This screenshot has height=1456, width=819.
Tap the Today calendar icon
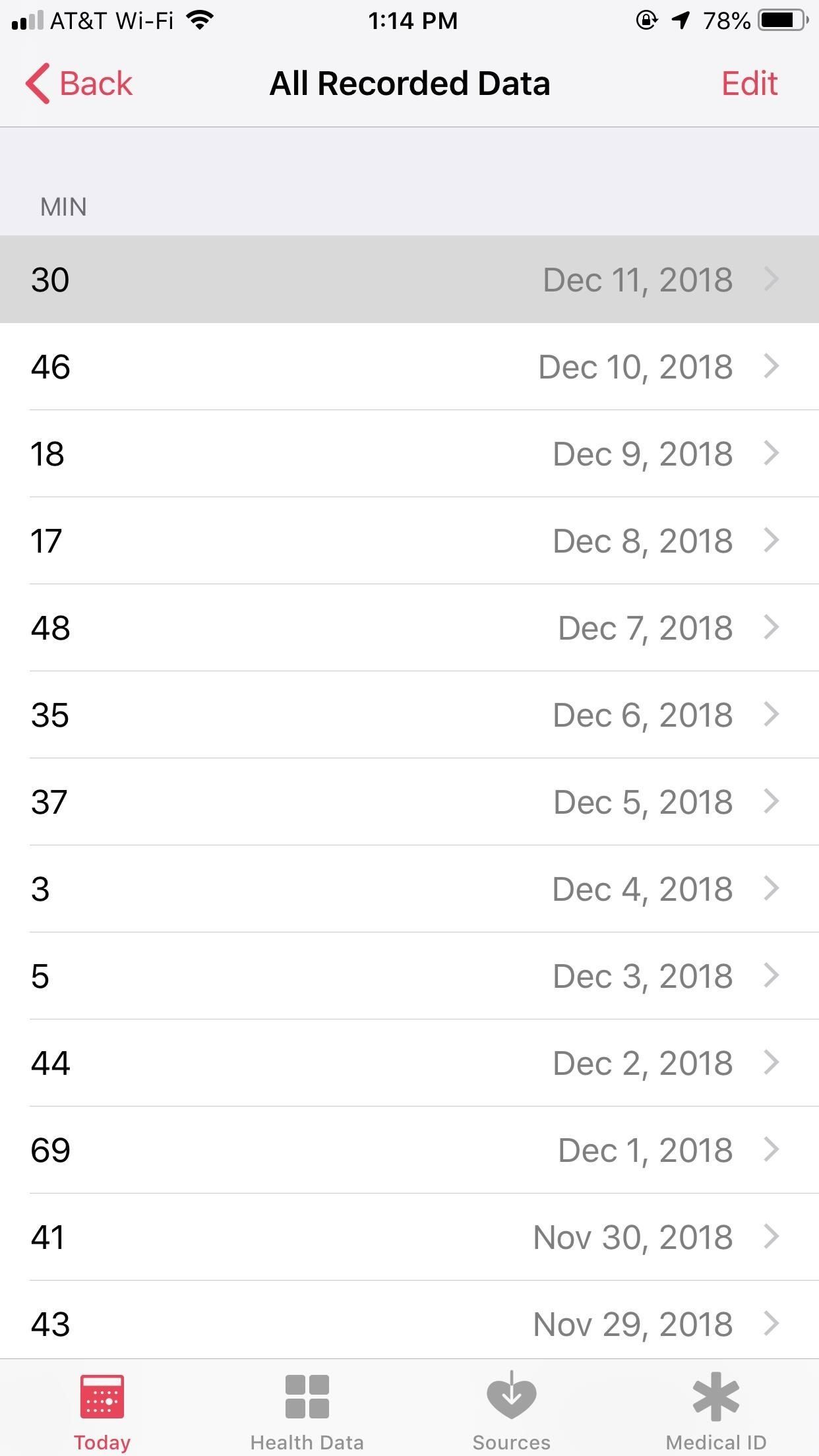(102, 1396)
